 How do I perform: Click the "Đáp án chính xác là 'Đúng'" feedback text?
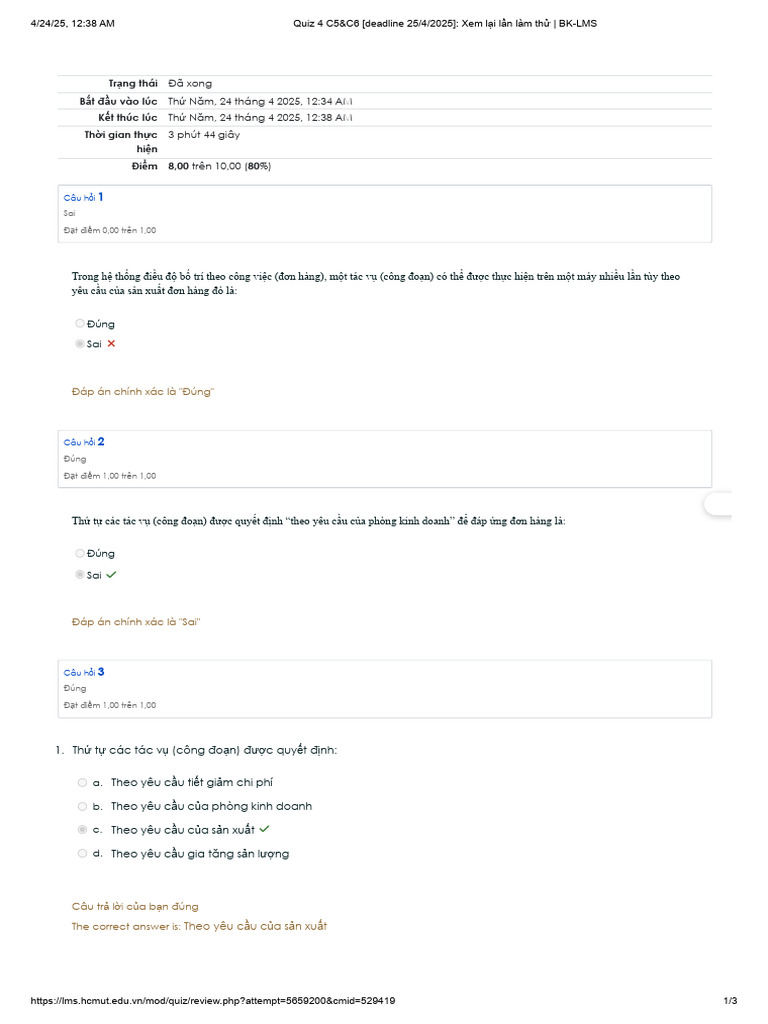(x=143, y=392)
